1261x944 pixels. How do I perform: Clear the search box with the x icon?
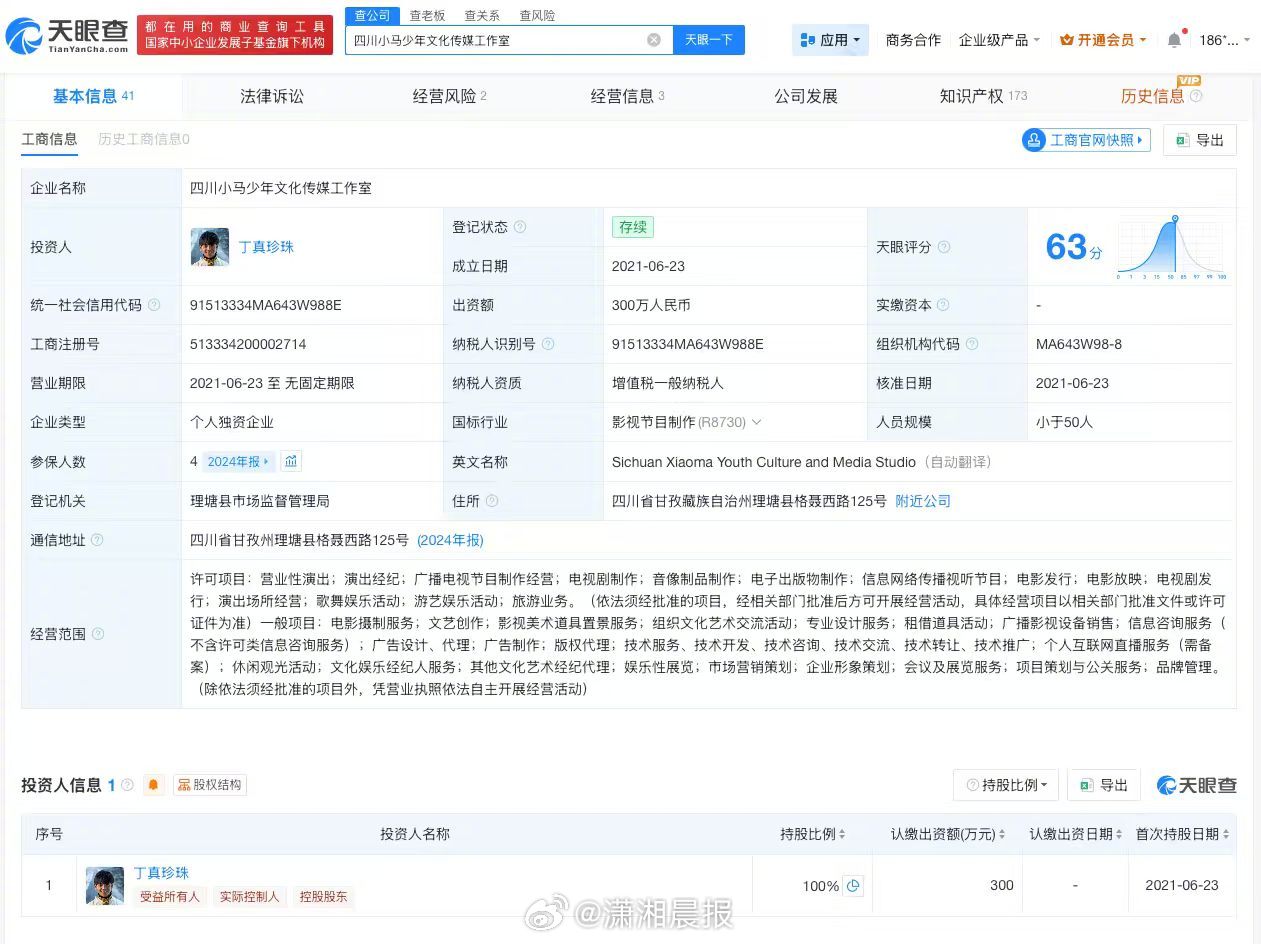click(655, 39)
